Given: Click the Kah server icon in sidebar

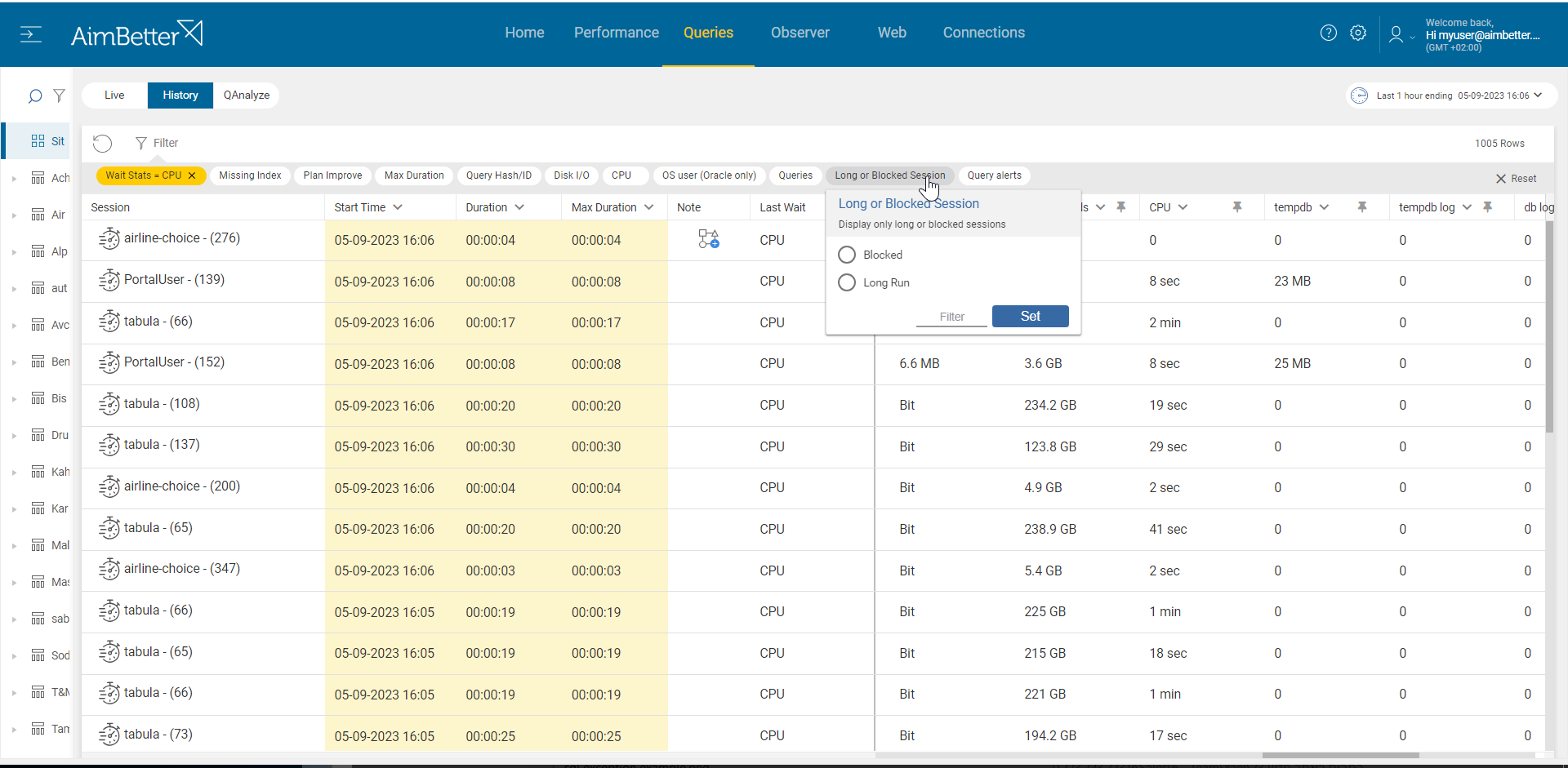Looking at the screenshot, I should point(38,472).
